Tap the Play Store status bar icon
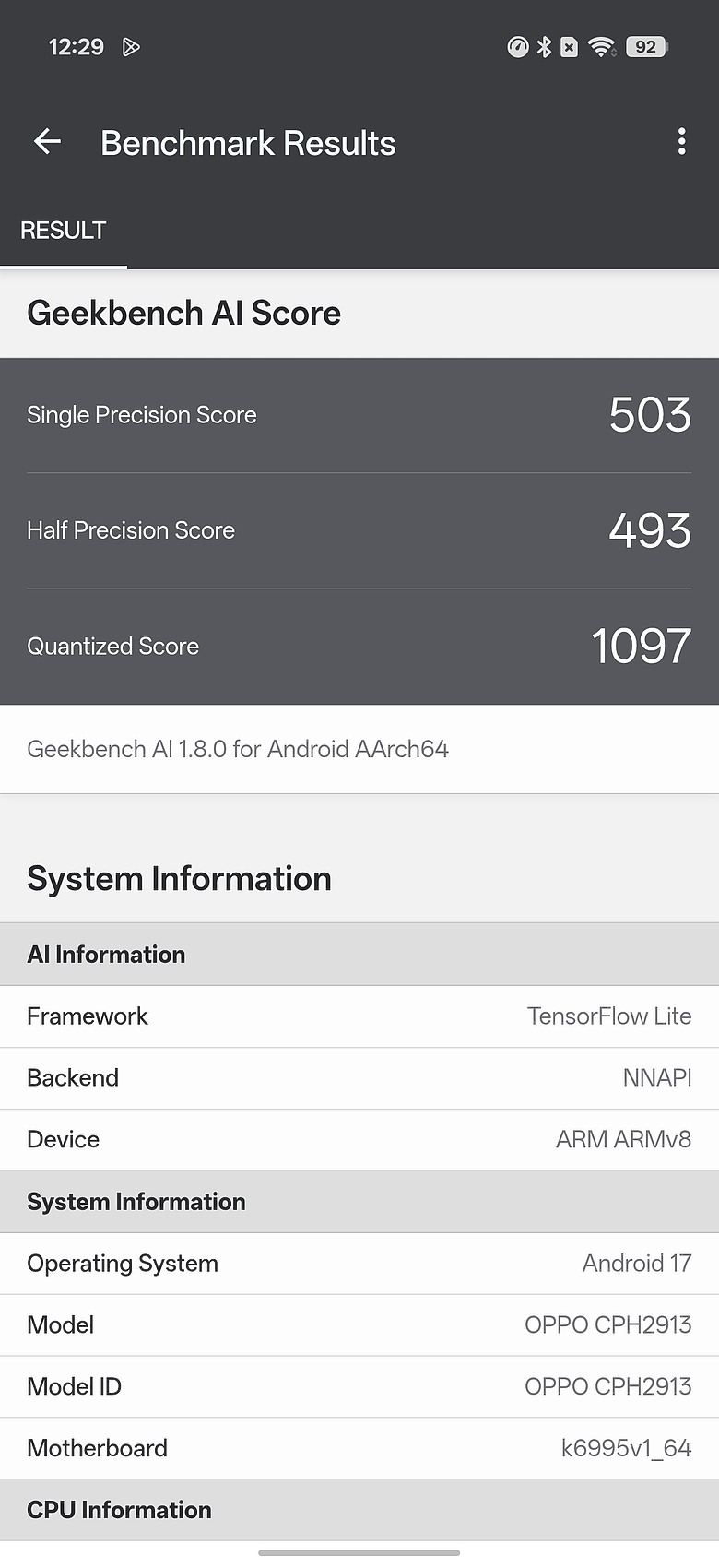 [x=131, y=47]
